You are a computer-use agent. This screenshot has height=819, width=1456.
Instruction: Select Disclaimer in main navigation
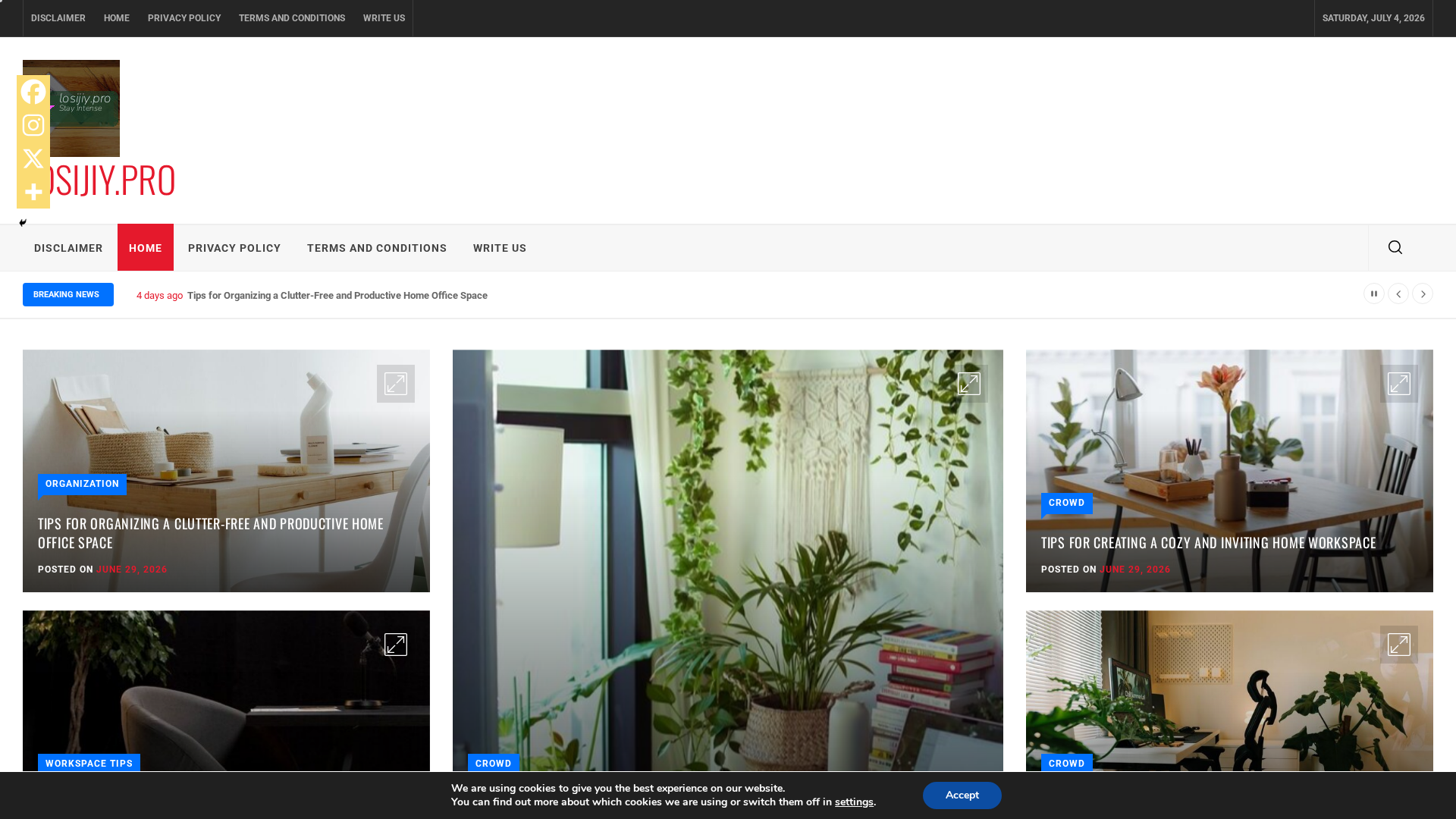(68, 248)
